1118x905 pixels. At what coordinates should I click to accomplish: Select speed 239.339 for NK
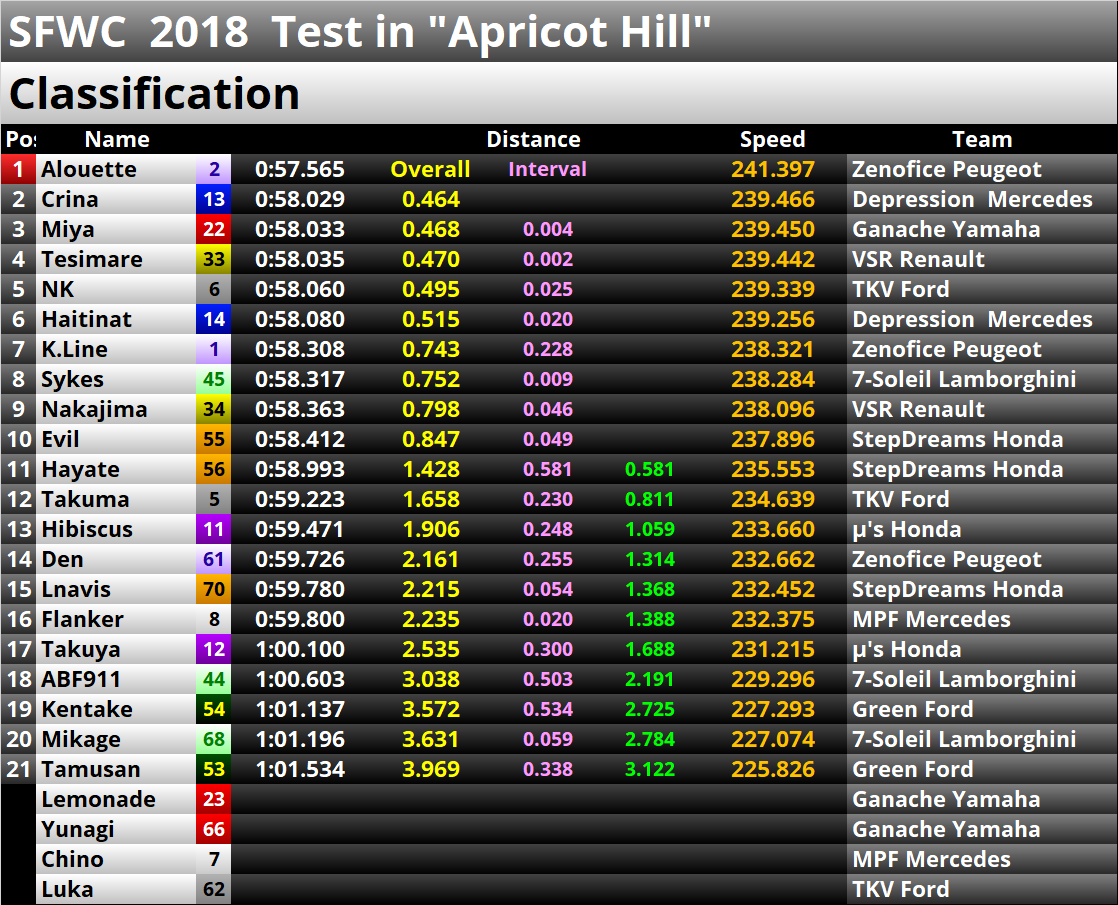click(x=773, y=289)
